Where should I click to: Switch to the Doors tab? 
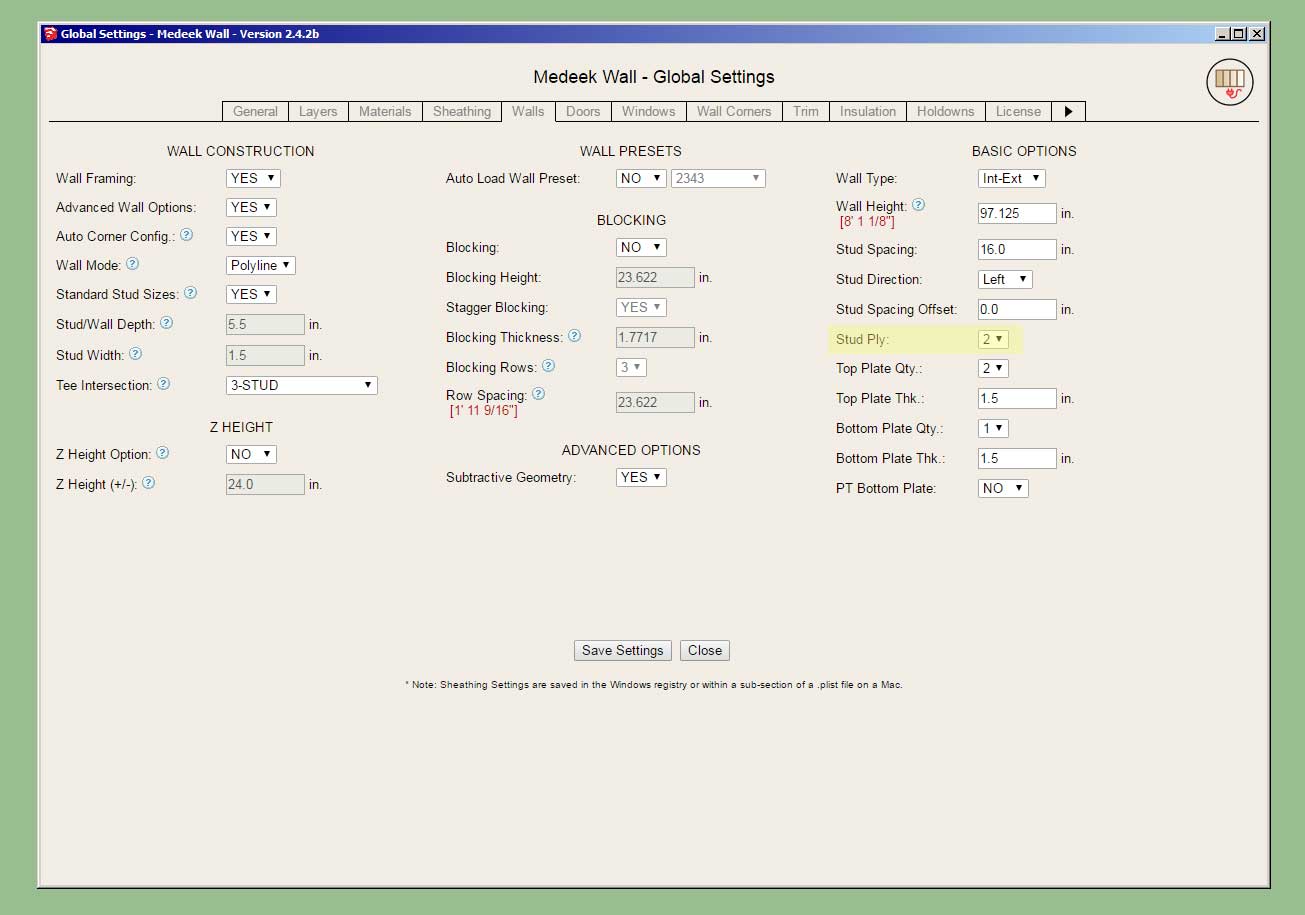coord(583,111)
